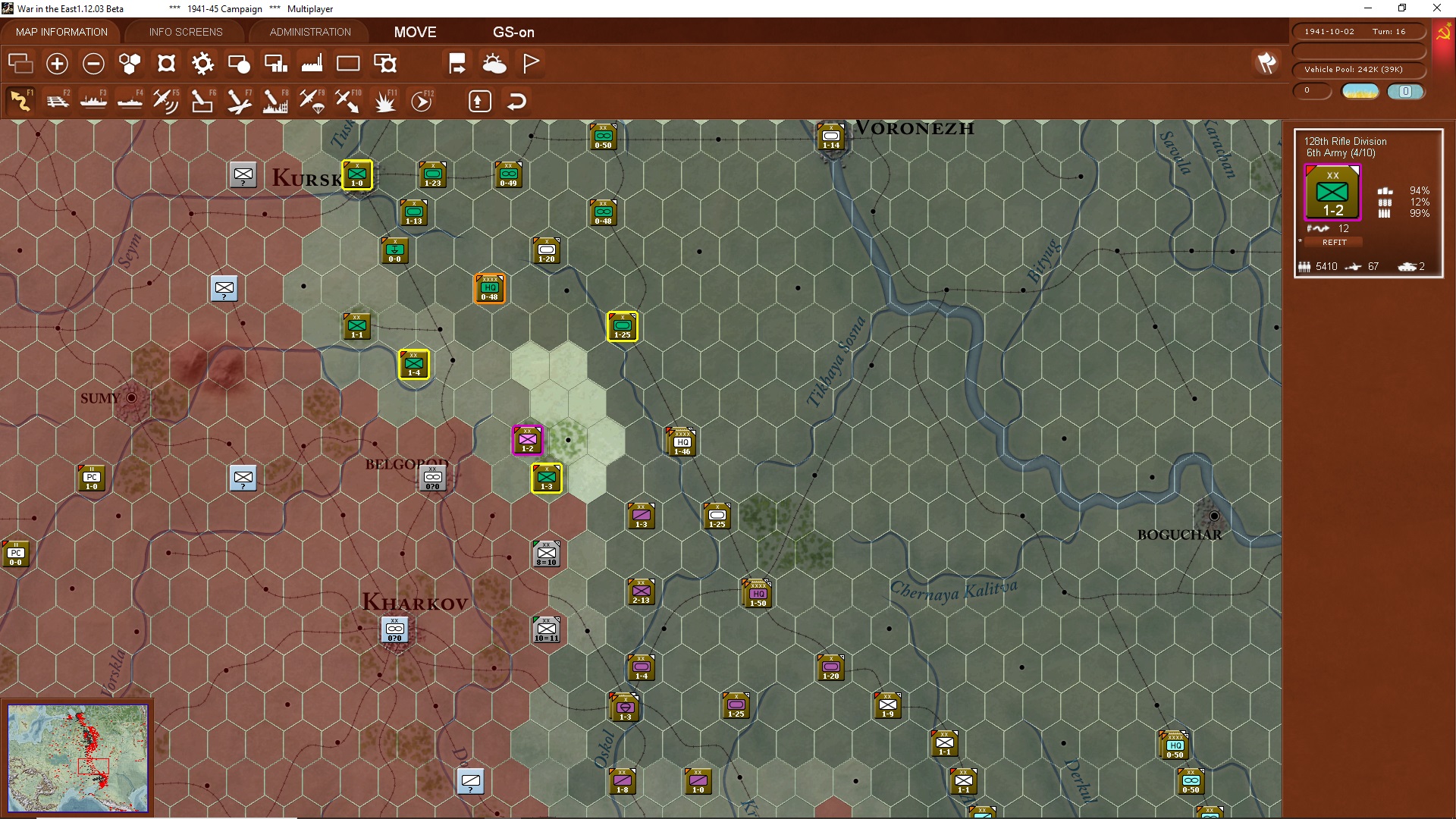Select the F8 bomb city mode
The height and width of the screenshot is (819, 1456).
point(275,101)
